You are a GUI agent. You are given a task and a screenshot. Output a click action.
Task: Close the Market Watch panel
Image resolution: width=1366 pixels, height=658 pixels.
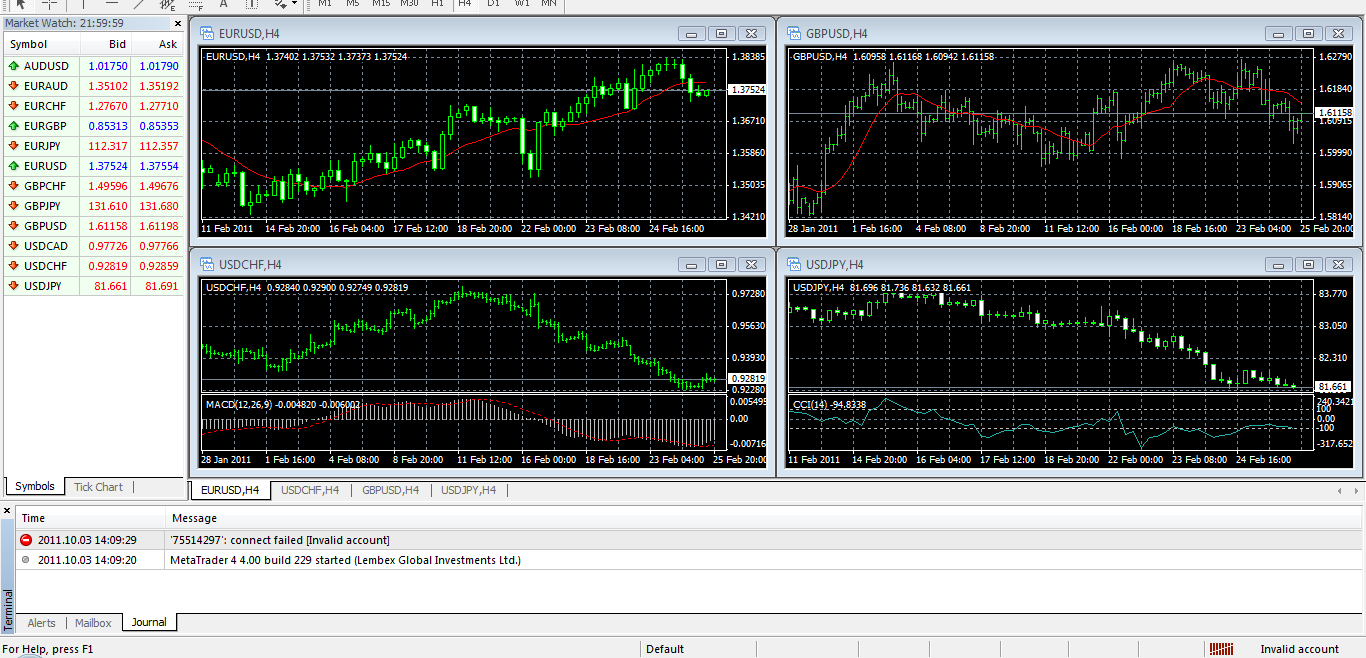click(x=178, y=23)
